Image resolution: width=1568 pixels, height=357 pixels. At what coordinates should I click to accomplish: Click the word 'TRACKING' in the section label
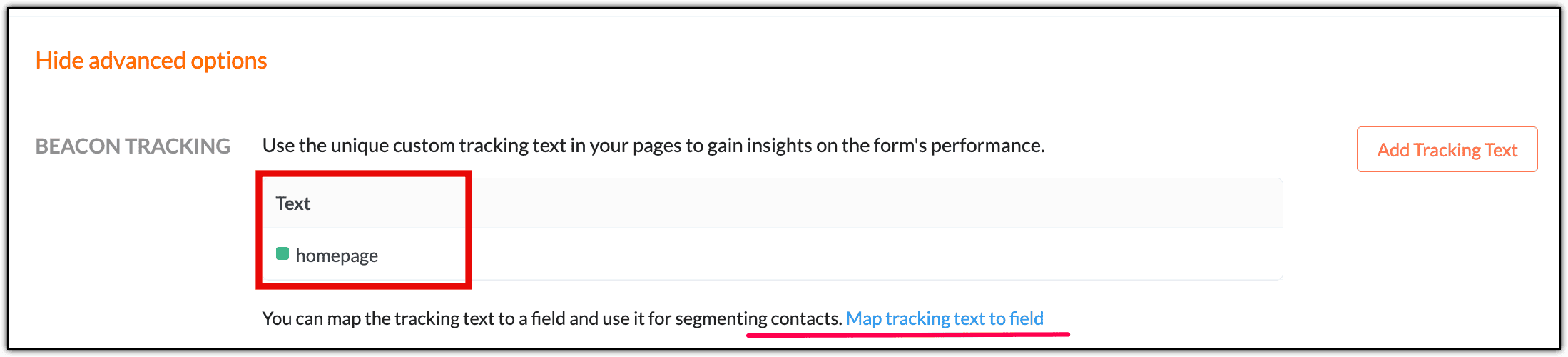[178, 146]
